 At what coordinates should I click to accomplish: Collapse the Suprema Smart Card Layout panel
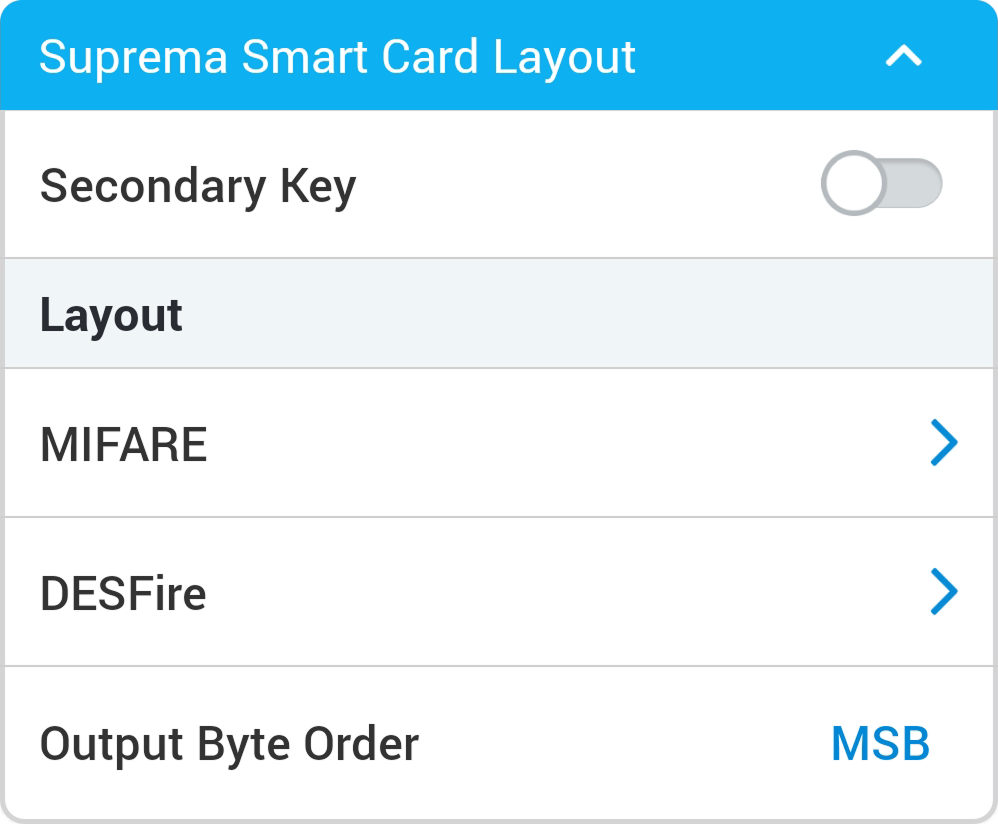coord(903,57)
